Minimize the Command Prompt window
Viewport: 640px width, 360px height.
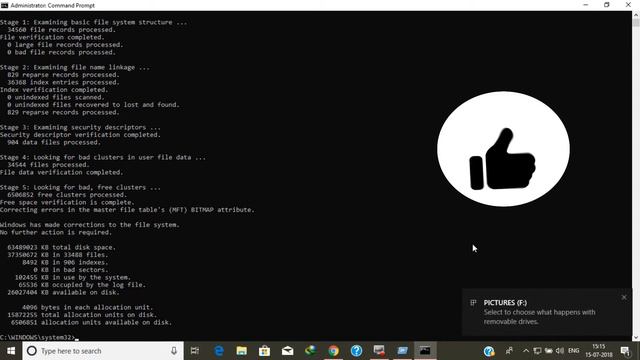586,5
